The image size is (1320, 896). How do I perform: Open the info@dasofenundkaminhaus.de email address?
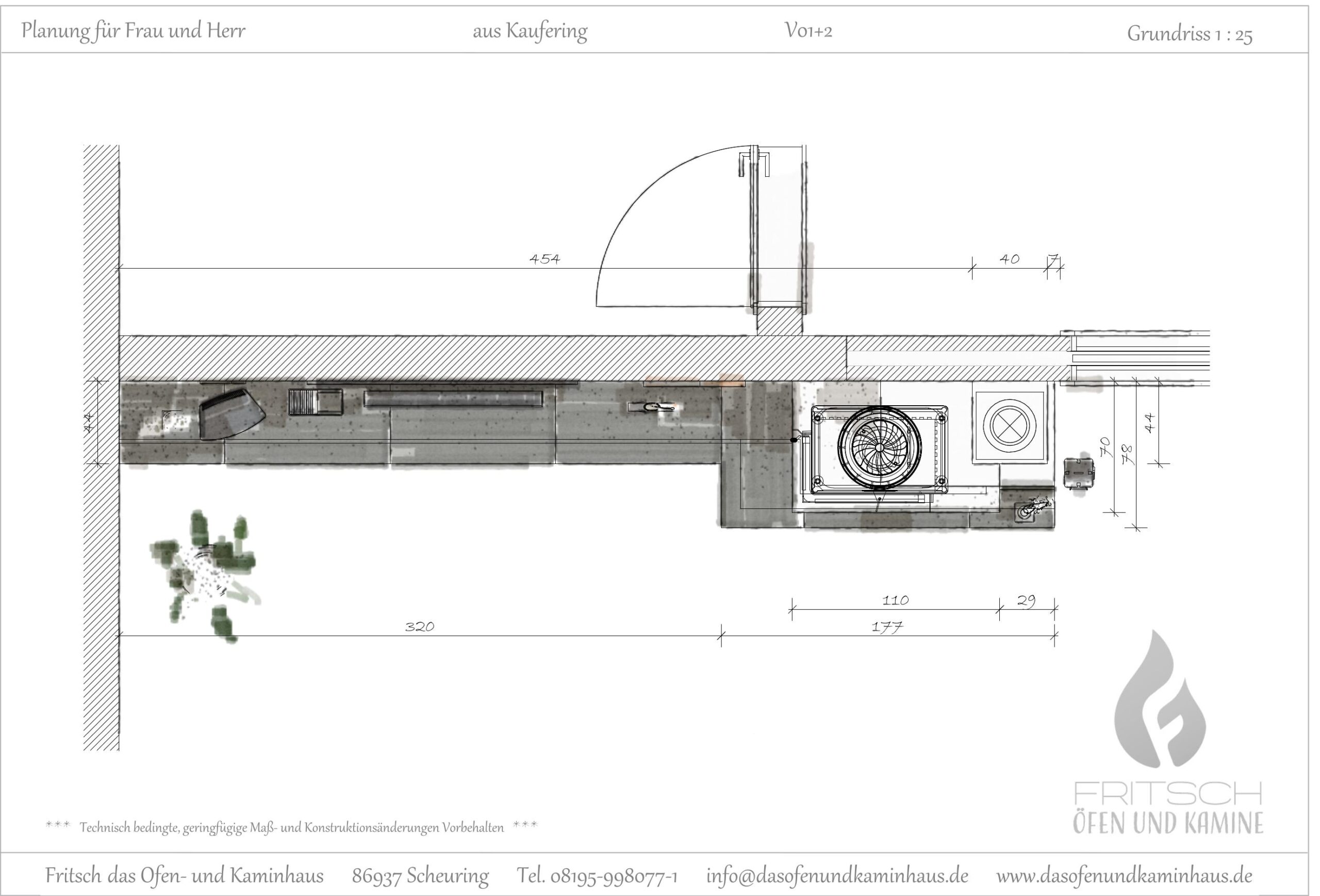(x=837, y=875)
